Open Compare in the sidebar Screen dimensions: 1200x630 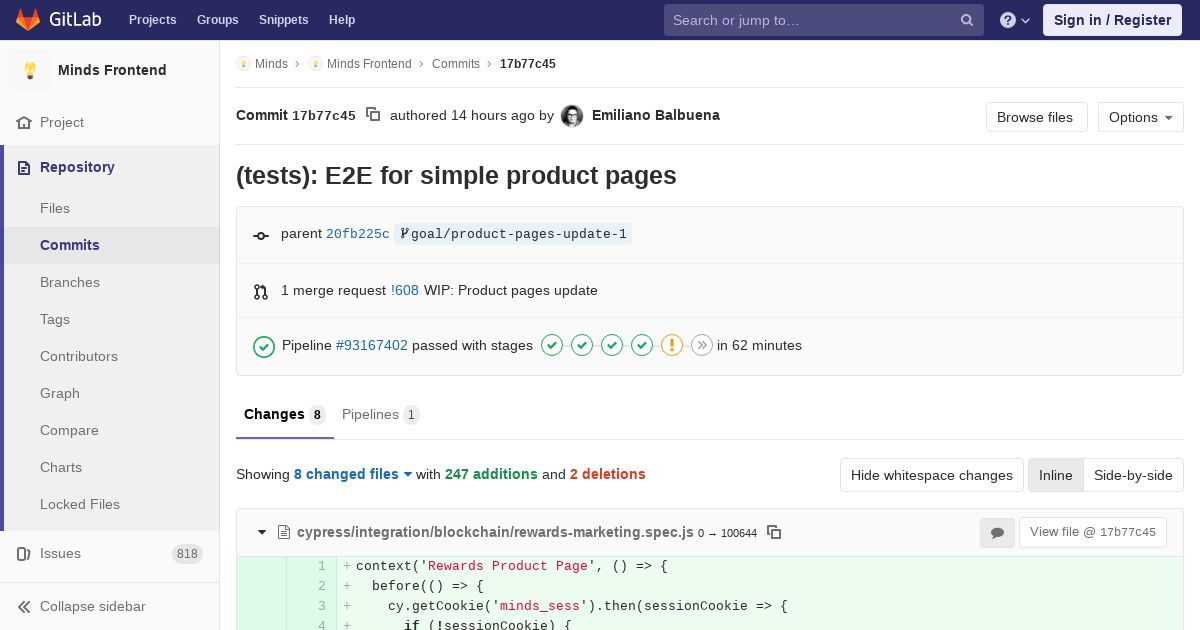(x=112, y=430)
